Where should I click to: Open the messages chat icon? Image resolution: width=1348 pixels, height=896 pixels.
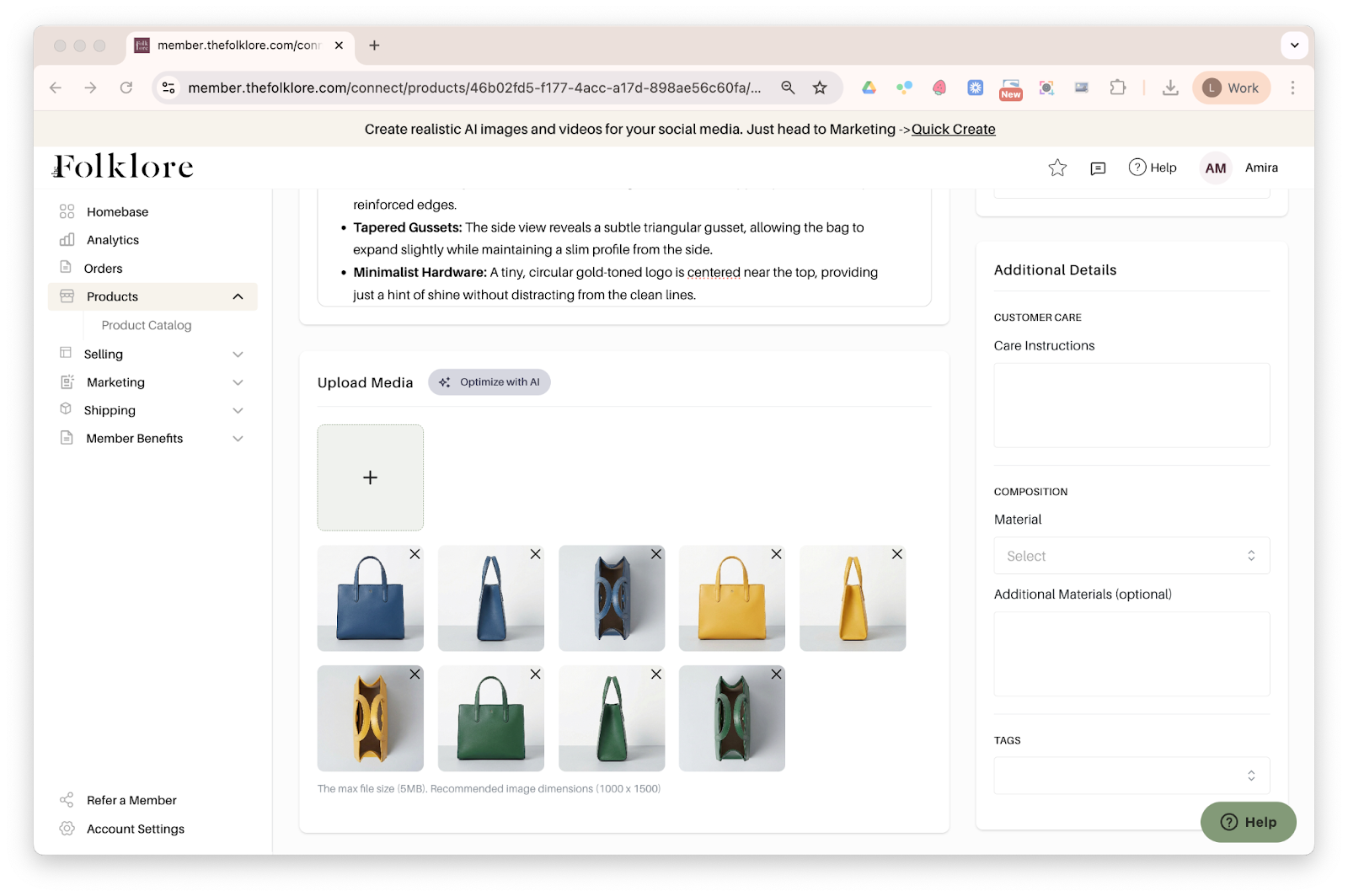tap(1098, 168)
